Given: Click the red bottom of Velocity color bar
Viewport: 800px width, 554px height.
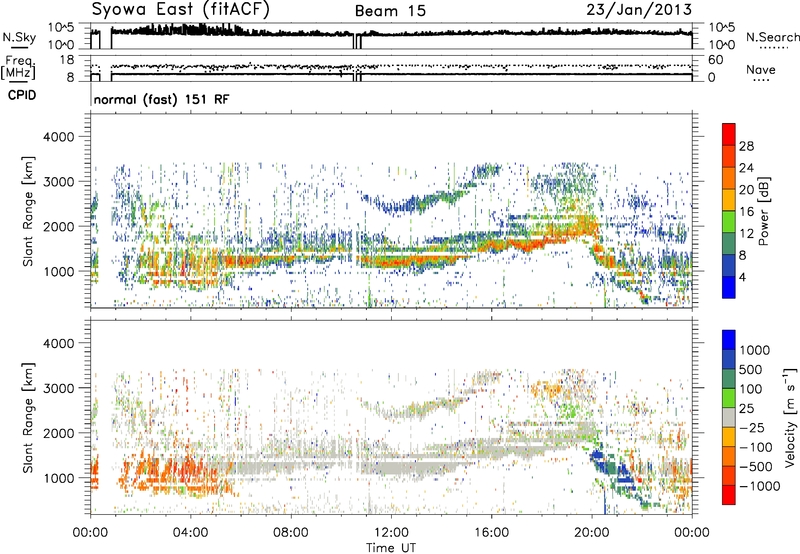Looking at the screenshot, I should pyautogui.click(x=729, y=495).
